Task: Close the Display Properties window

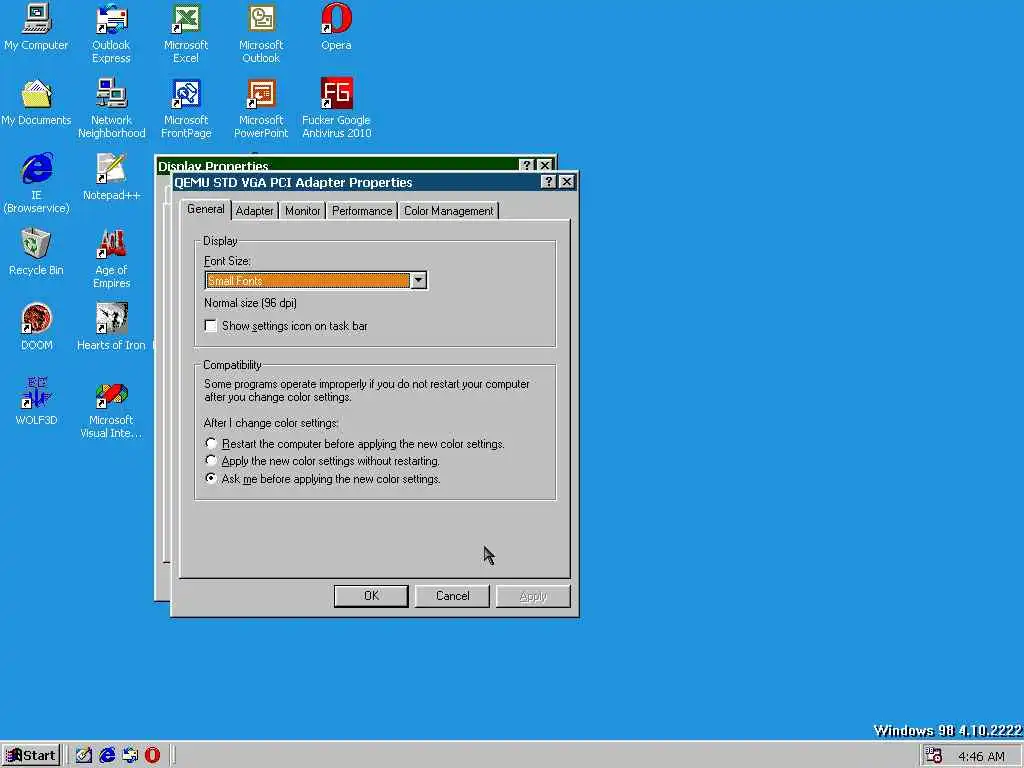Action: click(x=545, y=165)
